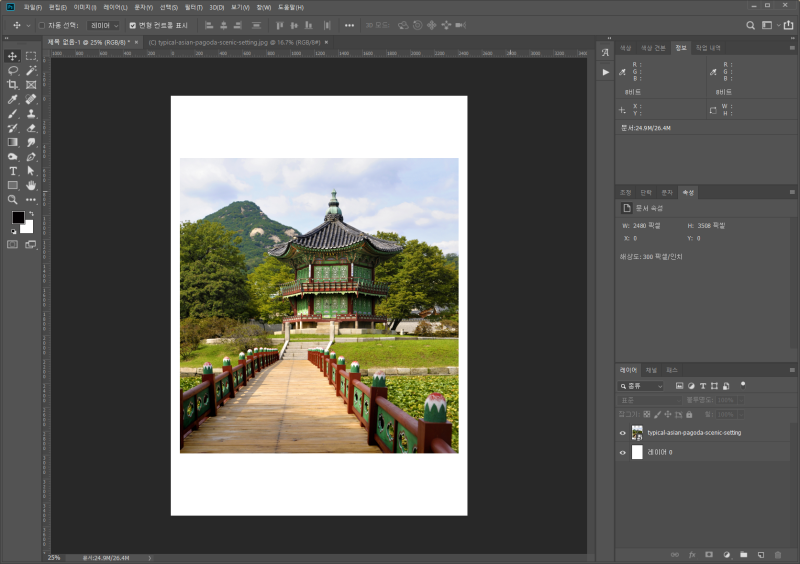The image size is (800, 564).
Task: Switch to the 패스 tab
Action: tap(672, 370)
